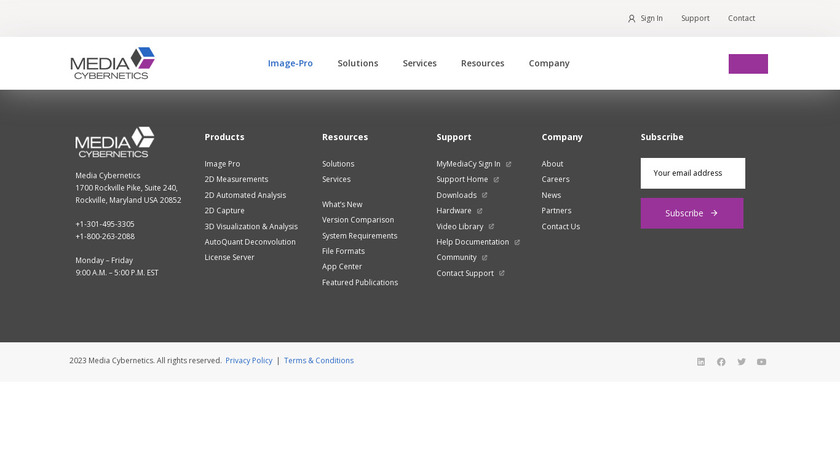Click the white footer Media Cybernetics logo
Screen dimensions: 840x472
[x=114, y=142]
